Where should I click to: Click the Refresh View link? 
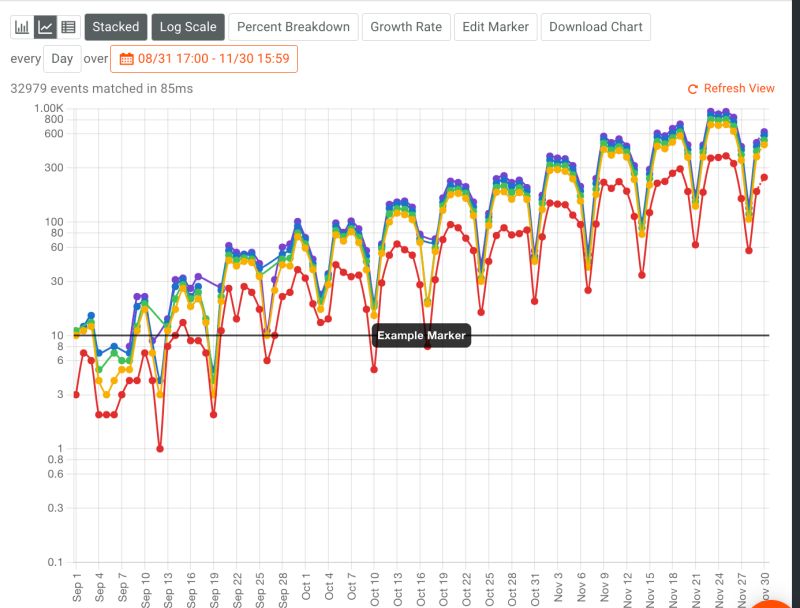pos(740,88)
